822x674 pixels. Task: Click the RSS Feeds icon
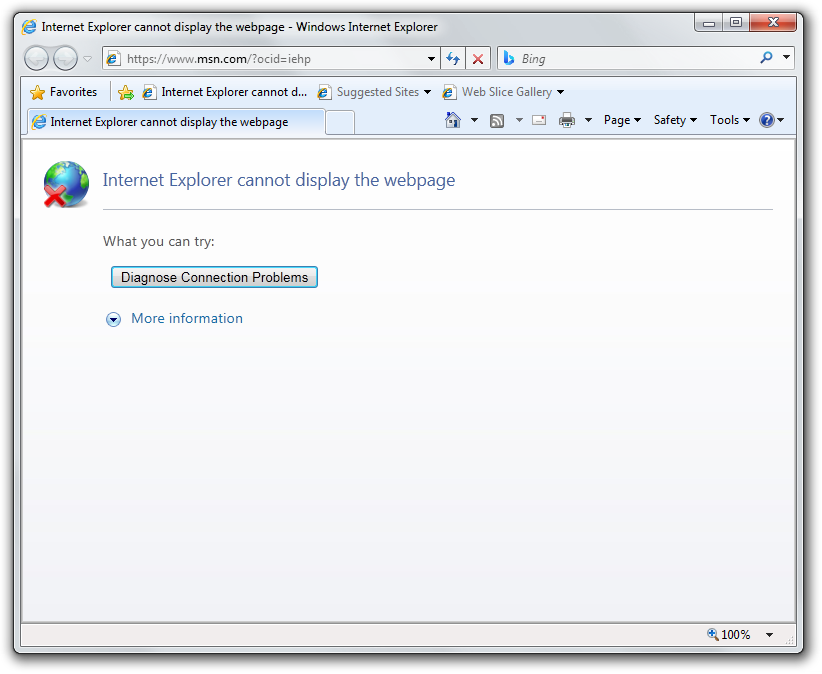pyautogui.click(x=496, y=121)
